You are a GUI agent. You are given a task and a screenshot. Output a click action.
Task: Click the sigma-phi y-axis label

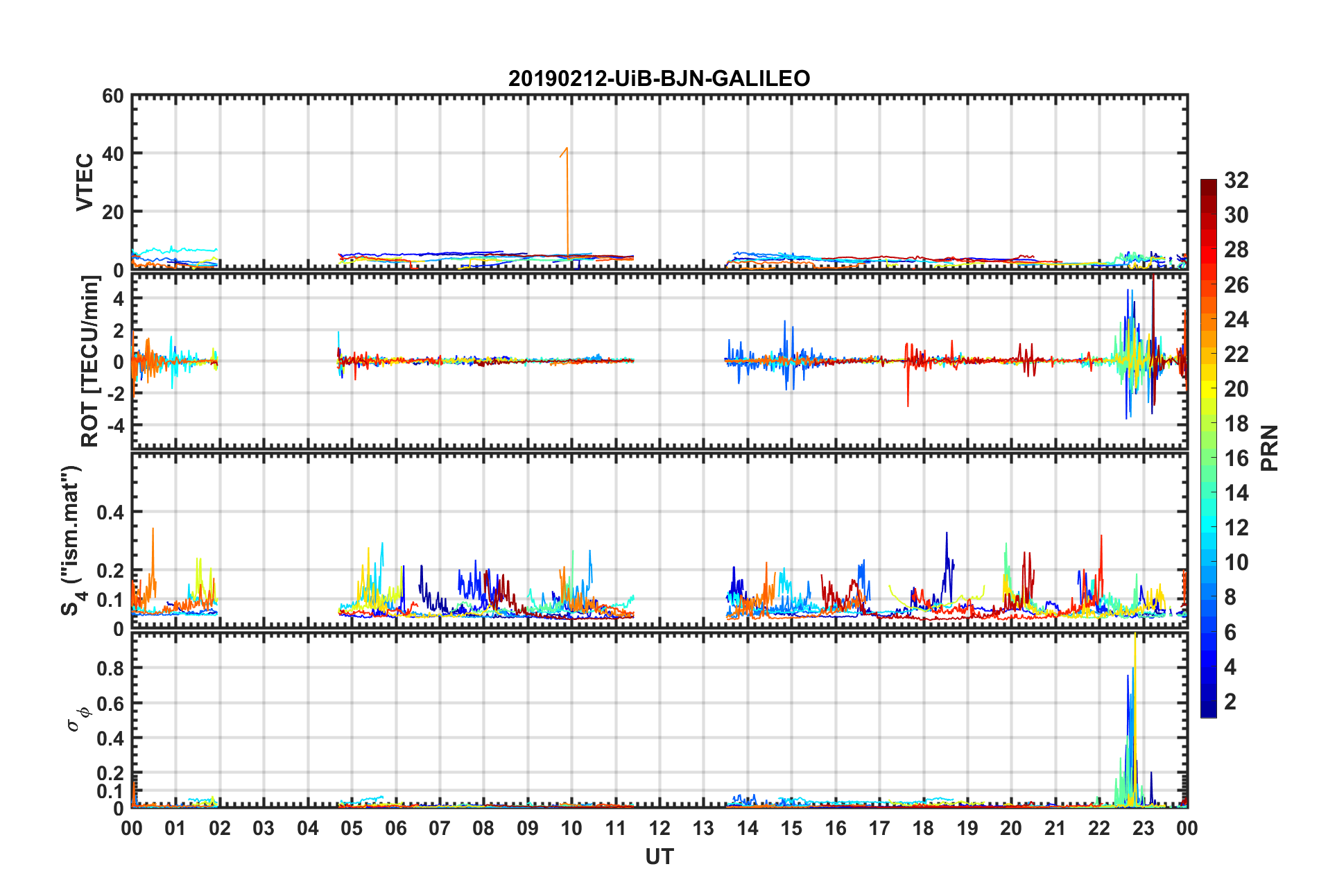click(x=77, y=719)
